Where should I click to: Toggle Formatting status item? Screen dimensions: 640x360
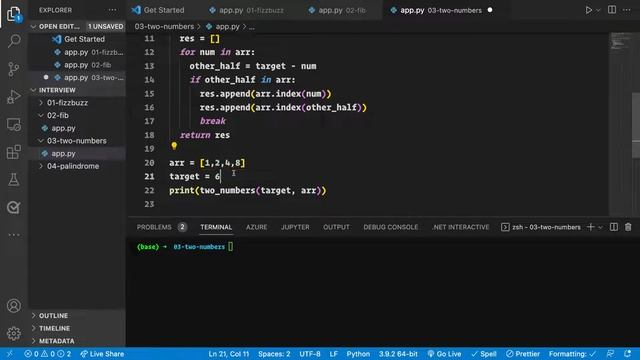[573, 354]
